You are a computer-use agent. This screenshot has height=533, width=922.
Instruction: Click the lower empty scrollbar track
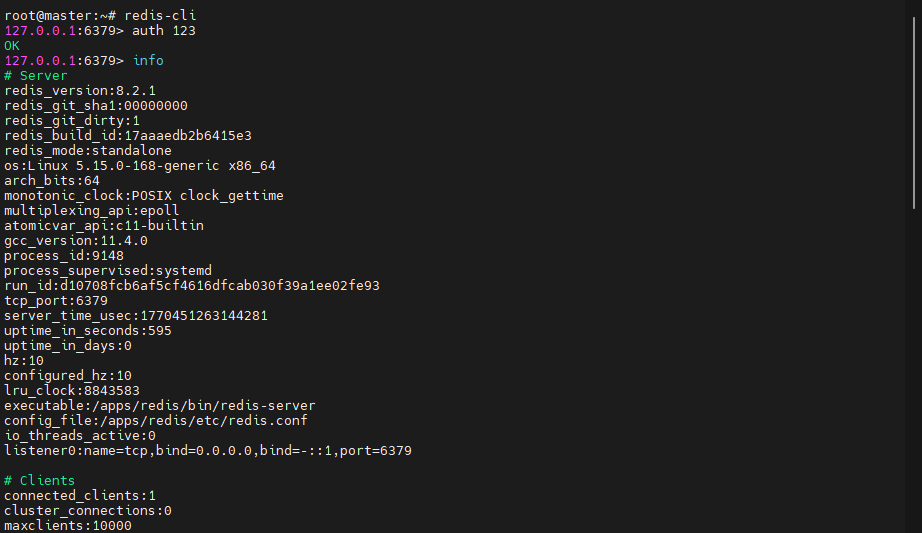click(916, 380)
